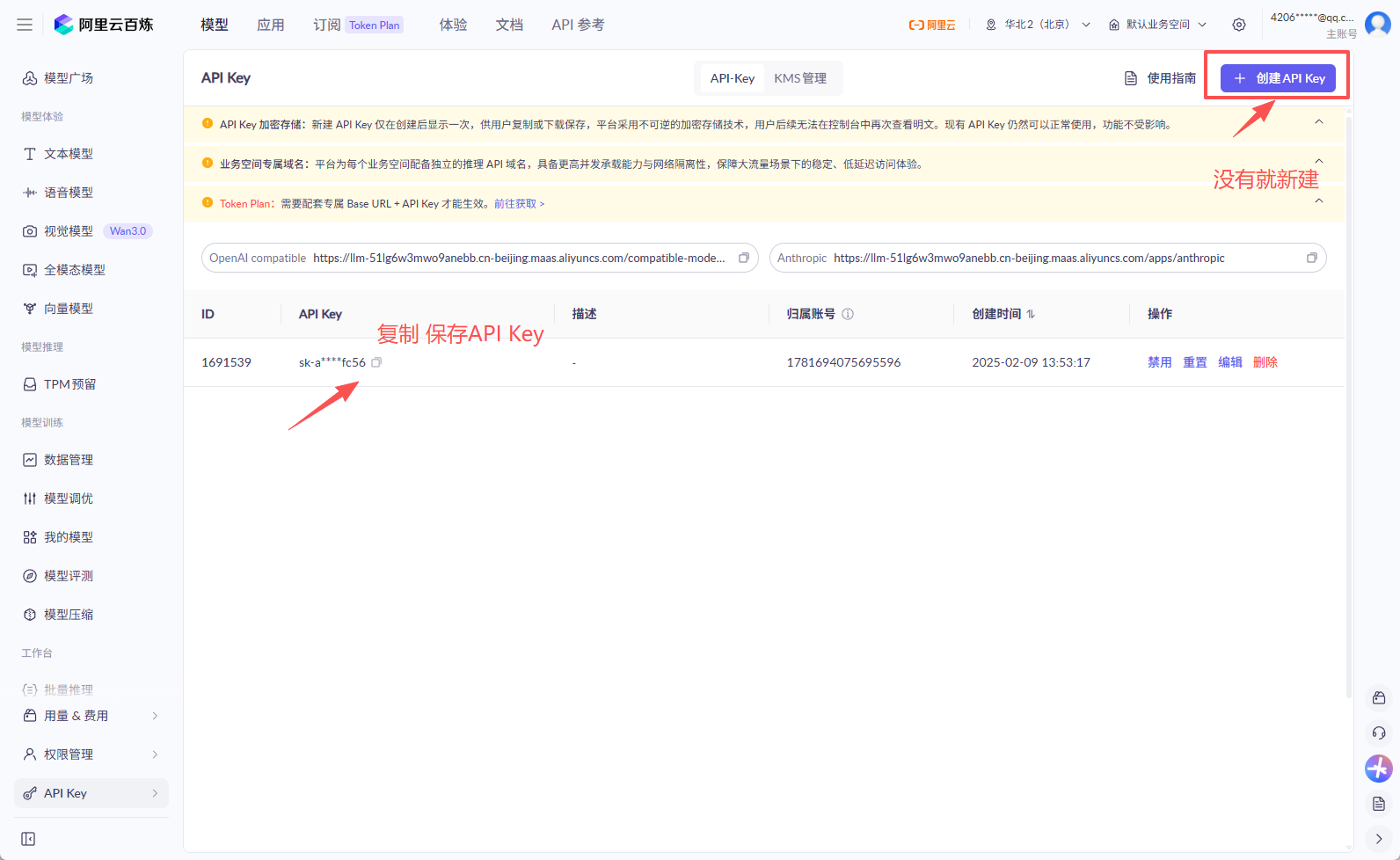
Task: Open 视觉模型 in the sidebar
Action: tap(91, 231)
